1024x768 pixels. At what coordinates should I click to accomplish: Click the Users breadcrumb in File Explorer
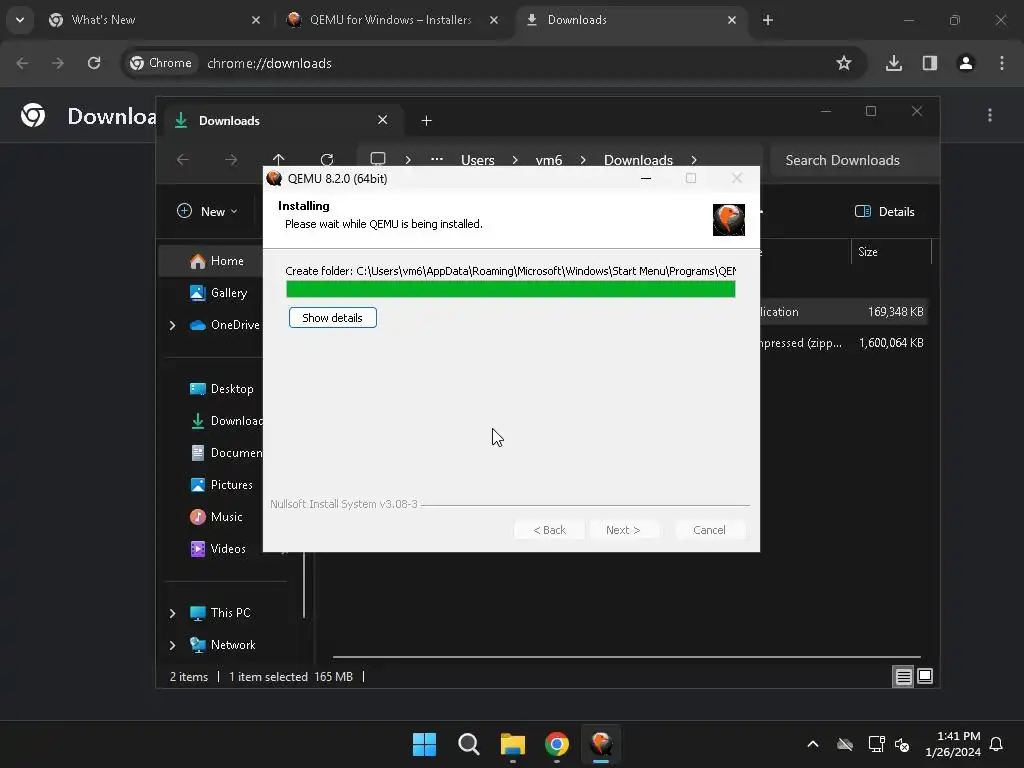click(477, 160)
